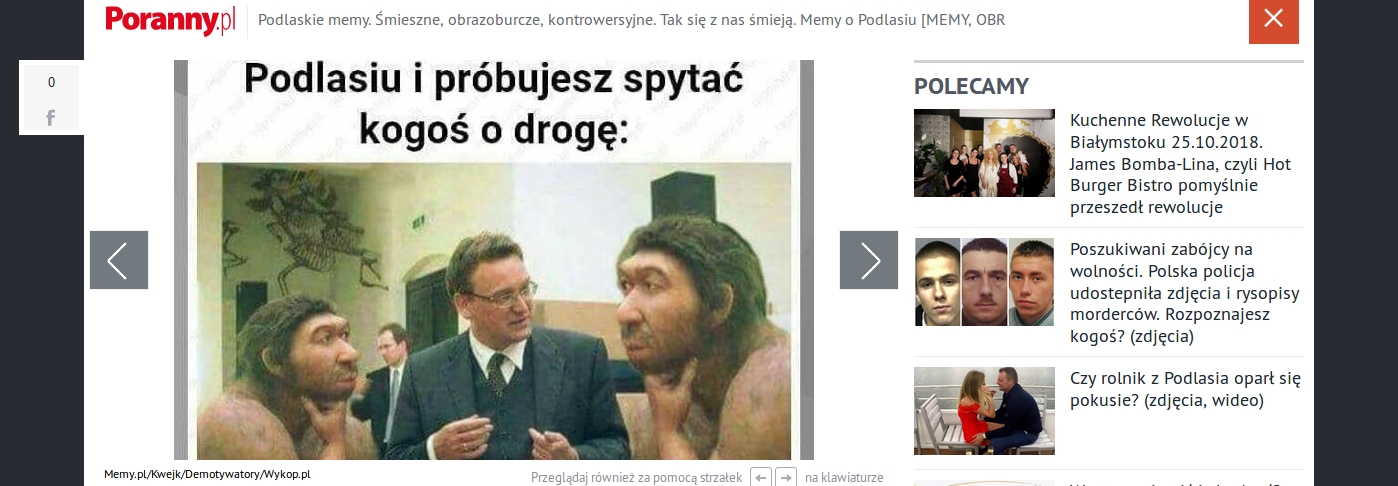Open the Kuchenne Rewolucje w Białymstoku article link

pyautogui.click(x=1182, y=164)
